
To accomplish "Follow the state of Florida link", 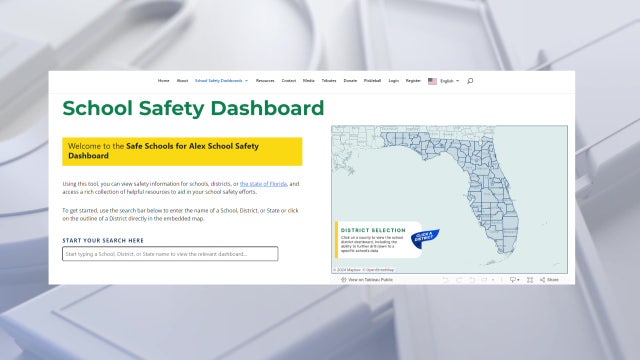I will [263, 184].
